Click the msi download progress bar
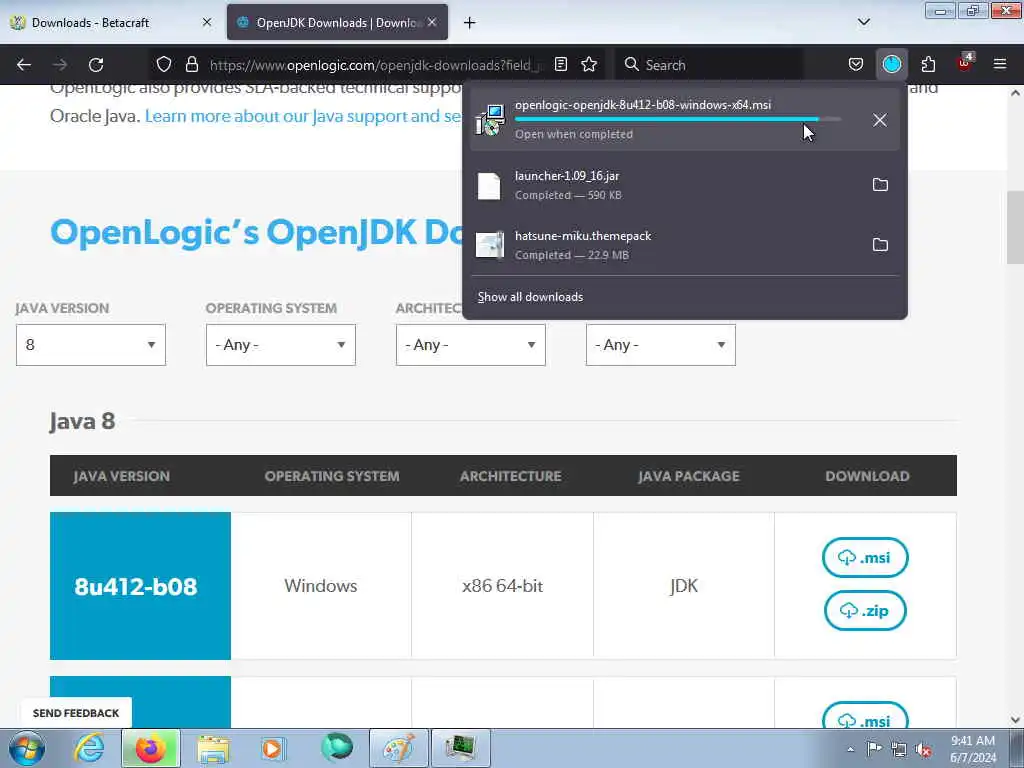This screenshot has width=1024, height=768. point(678,120)
